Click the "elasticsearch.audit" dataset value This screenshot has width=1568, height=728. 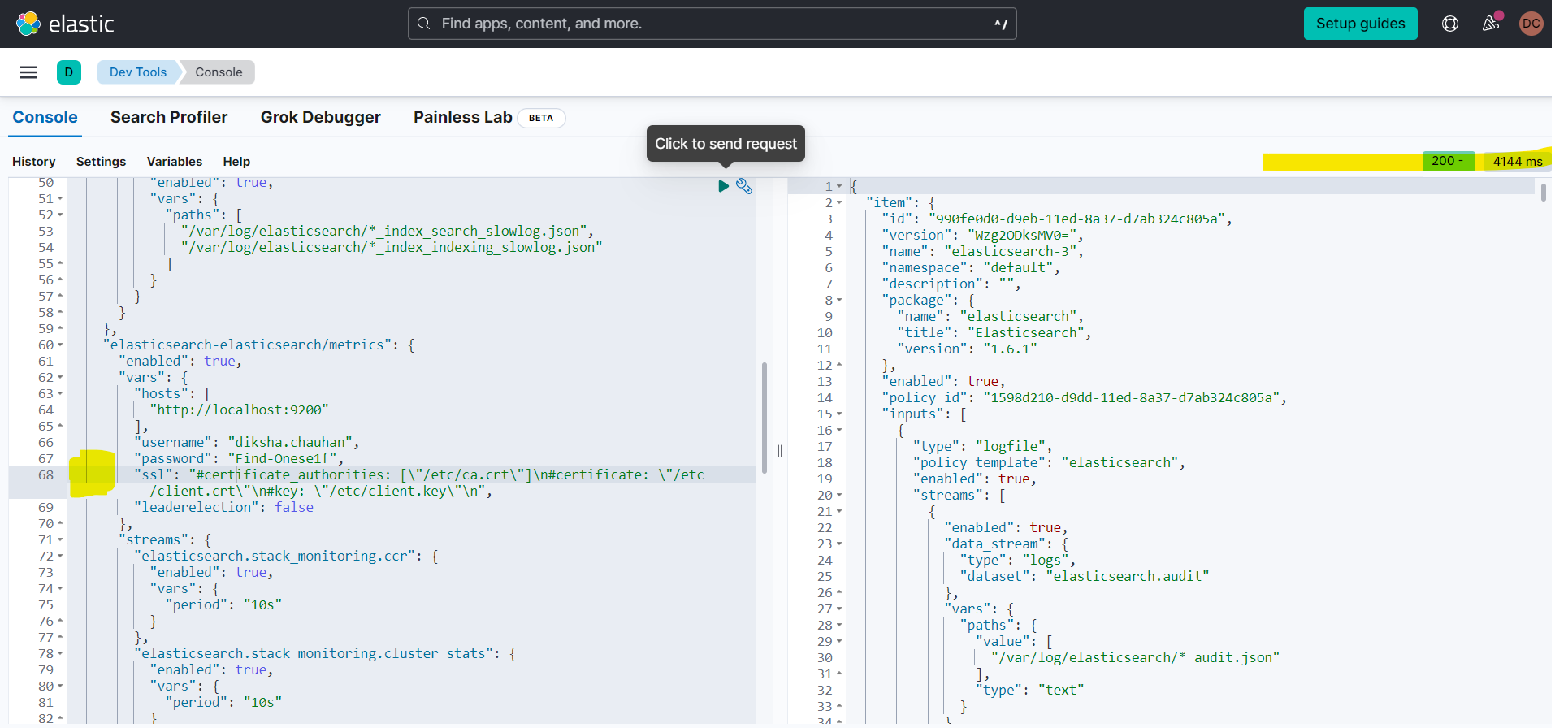1128,577
